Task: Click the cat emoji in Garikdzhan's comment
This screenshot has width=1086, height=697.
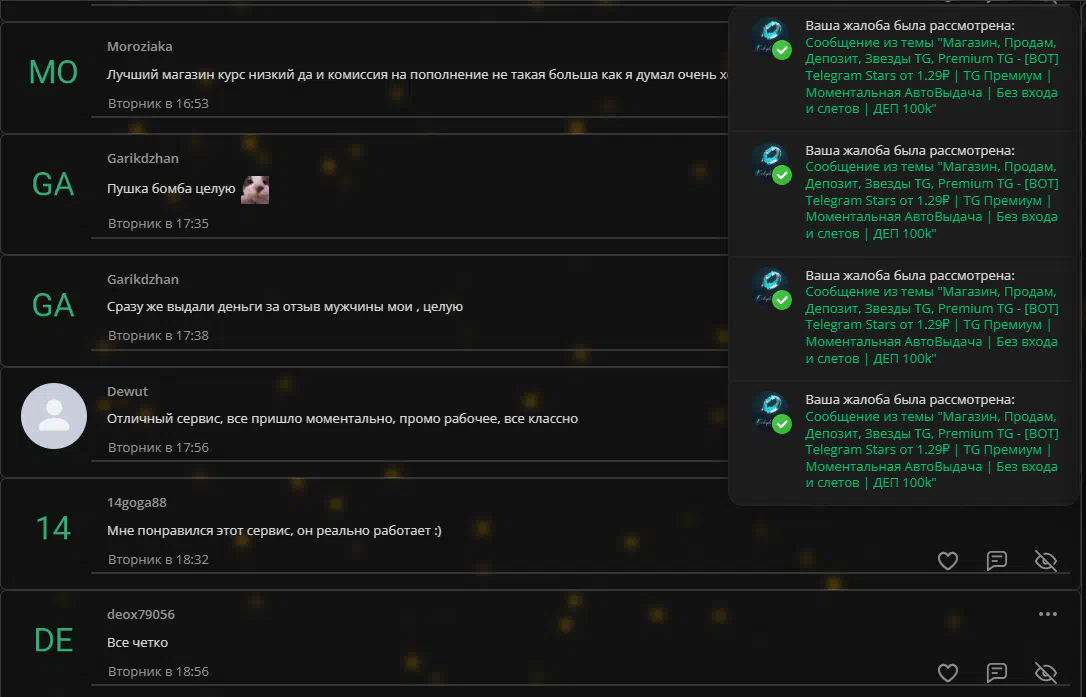Action: tap(255, 189)
